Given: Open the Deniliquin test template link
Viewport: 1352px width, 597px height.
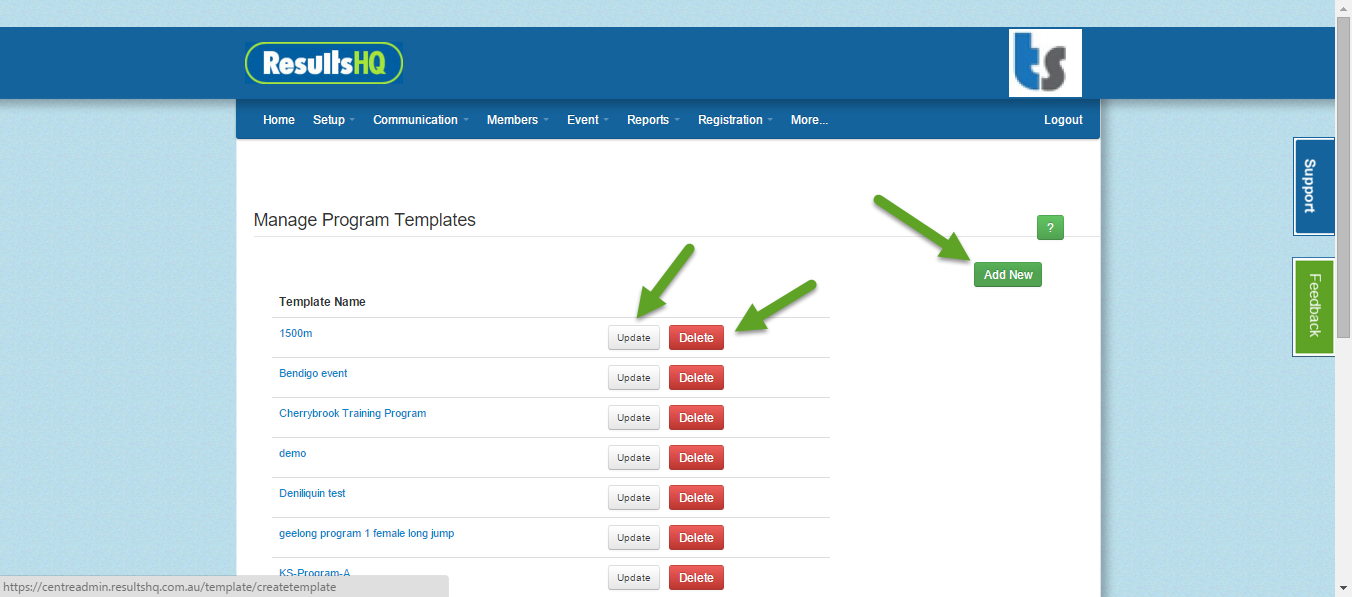Looking at the screenshot, I should point(312,493).
